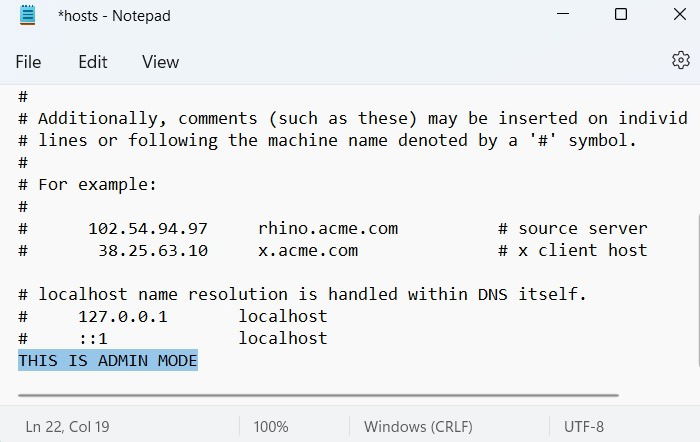This screenshot has height=442, width=700.
Task: Click the Notepad app icon in title bar
Action: (x=28, y=15)
